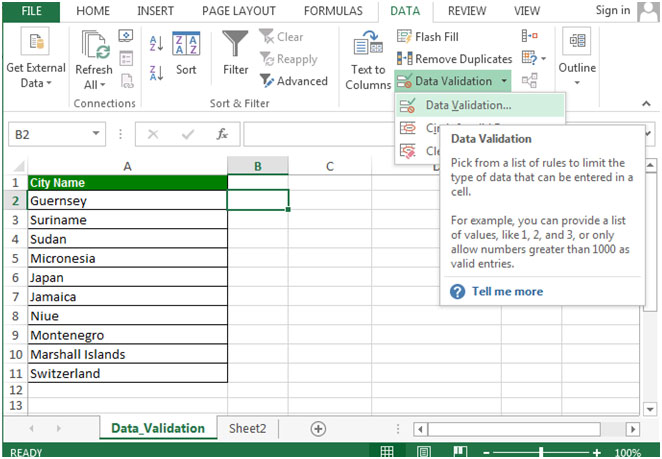Open the FILE tab
This screenshot has height=459, width=662.
point(31,11)
